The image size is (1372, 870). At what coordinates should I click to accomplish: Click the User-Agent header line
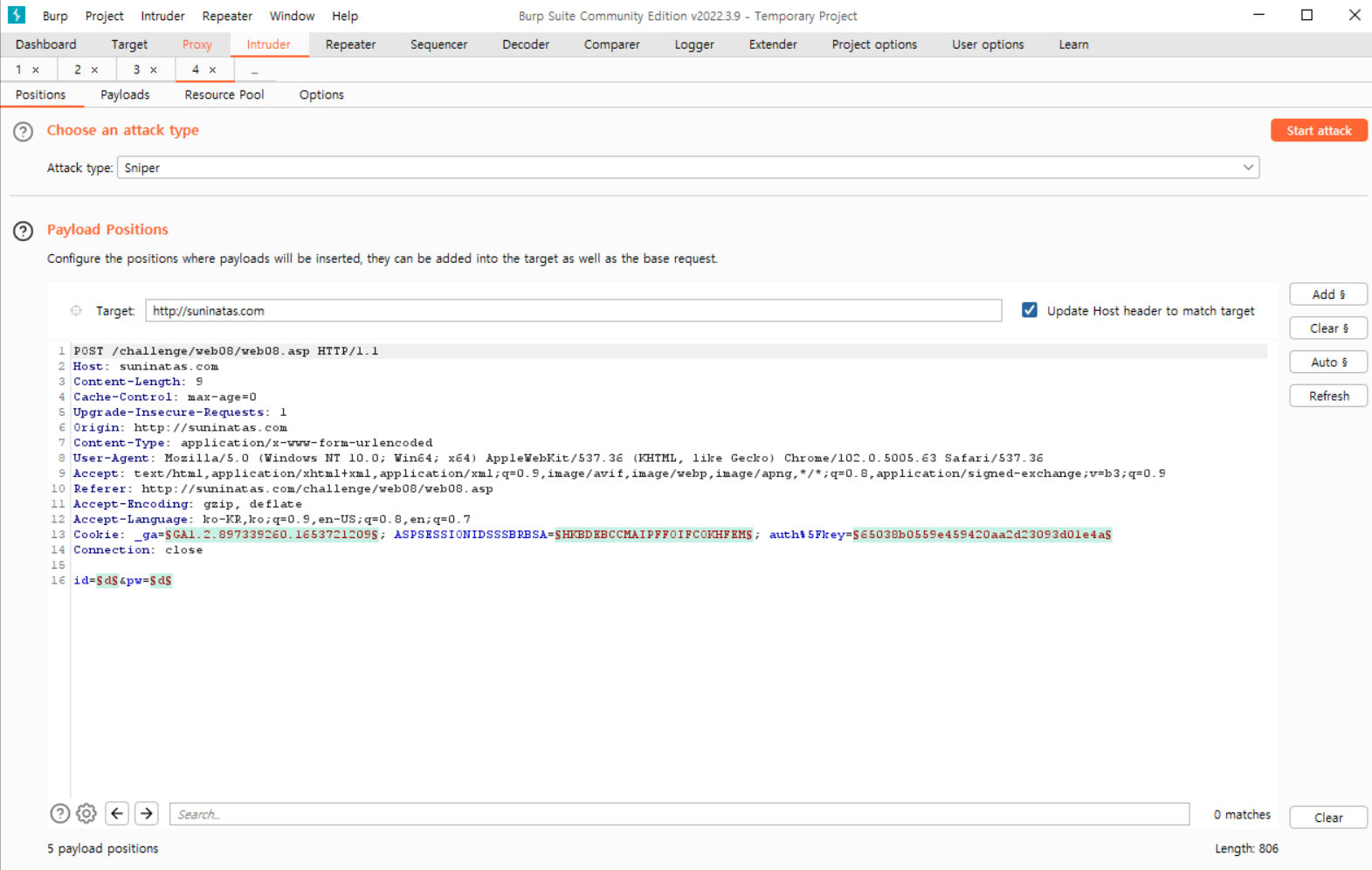coord(558,459)
